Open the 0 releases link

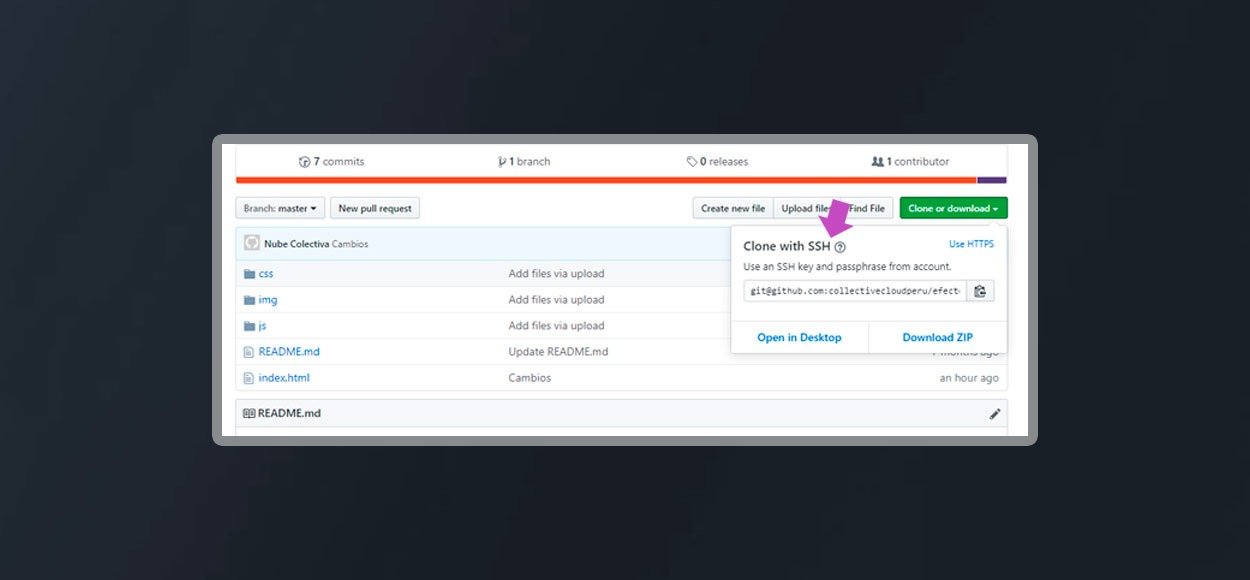pos(717,161)
